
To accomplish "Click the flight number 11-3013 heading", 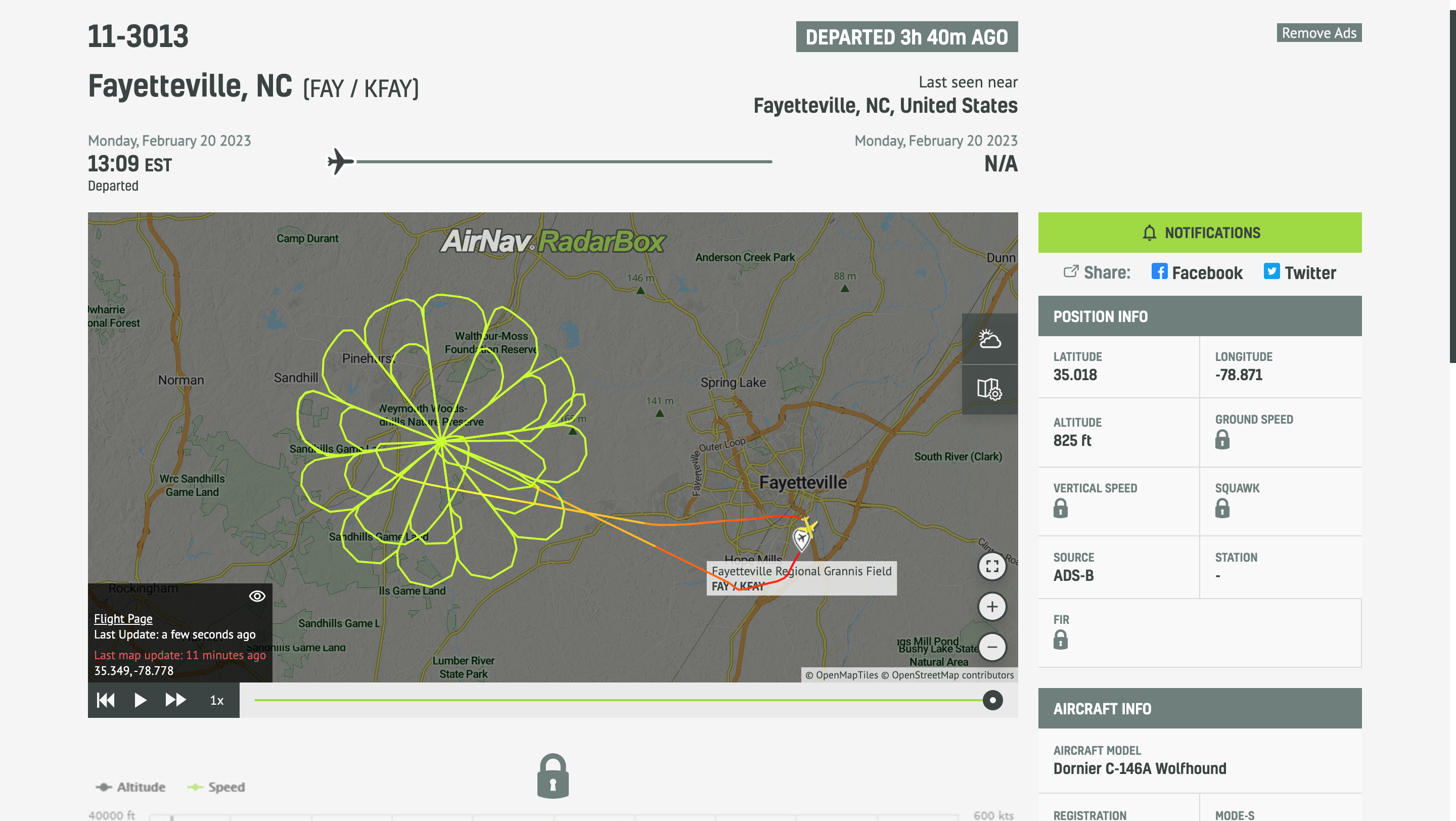I will pyautogui.click(x=138, y=36).
